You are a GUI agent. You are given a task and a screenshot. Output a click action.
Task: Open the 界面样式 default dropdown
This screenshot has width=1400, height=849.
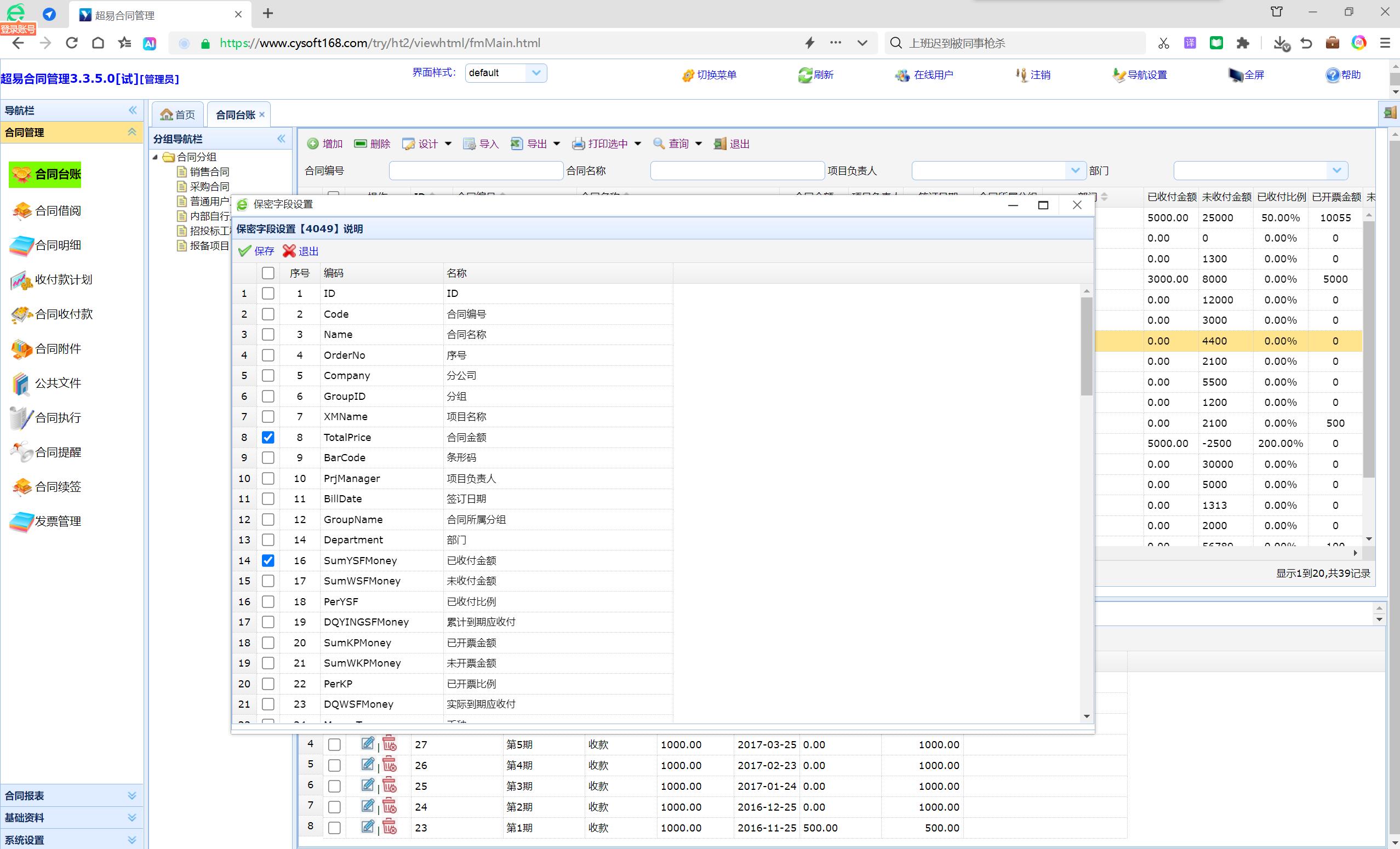(535, 73)
